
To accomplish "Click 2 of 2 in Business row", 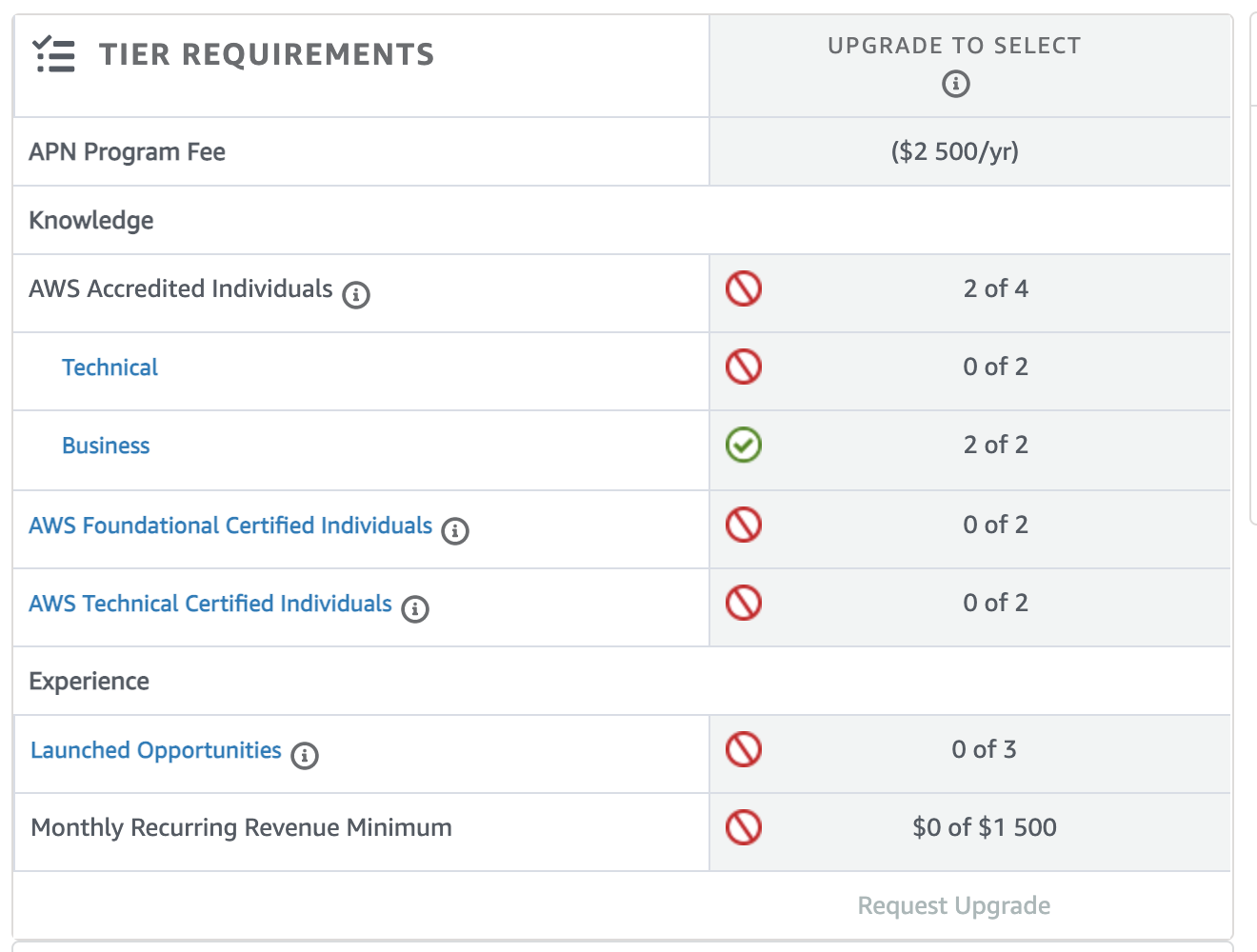I will pyautogui.click(x=996, y=445).
